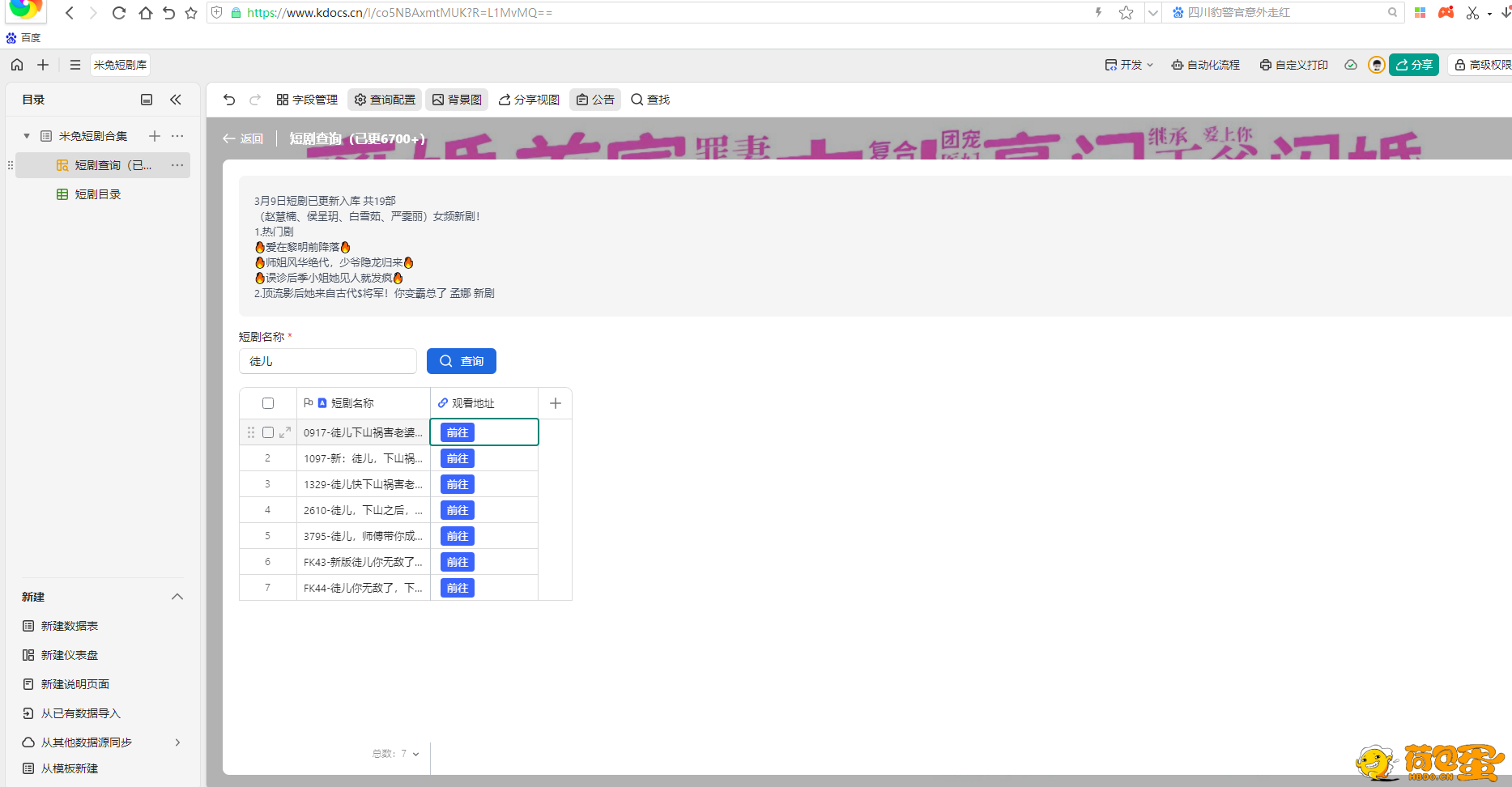The height and width of the screenshot is (787, 1512).
Task: Open the 总数 count dropdown
Action: 396,754
